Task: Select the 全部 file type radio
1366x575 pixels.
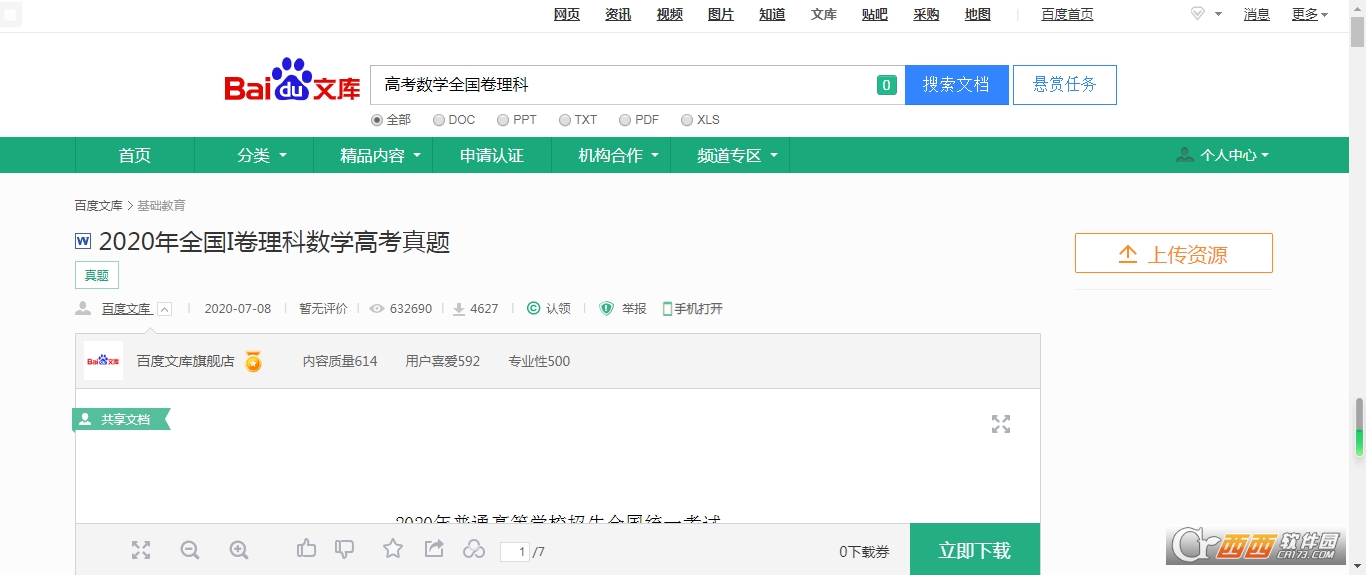Action: click(x=377, y=120)
